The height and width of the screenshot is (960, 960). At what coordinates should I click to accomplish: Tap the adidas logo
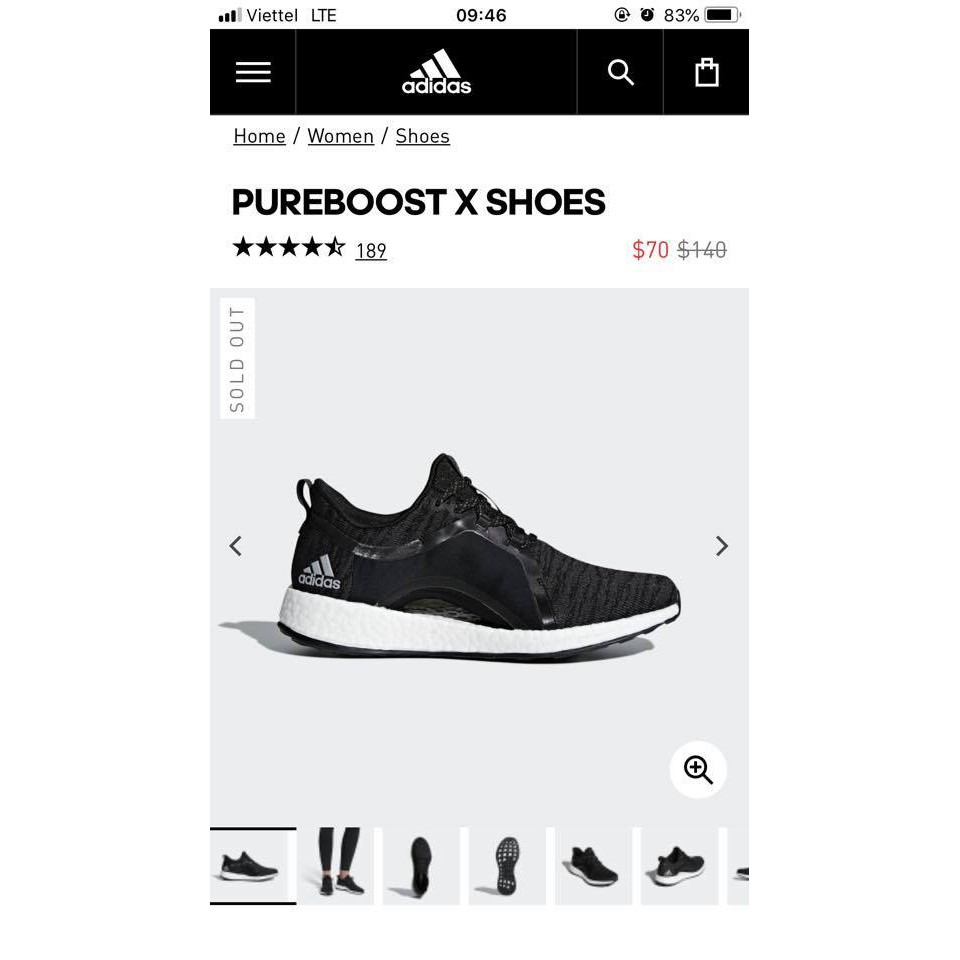(436, 72)
